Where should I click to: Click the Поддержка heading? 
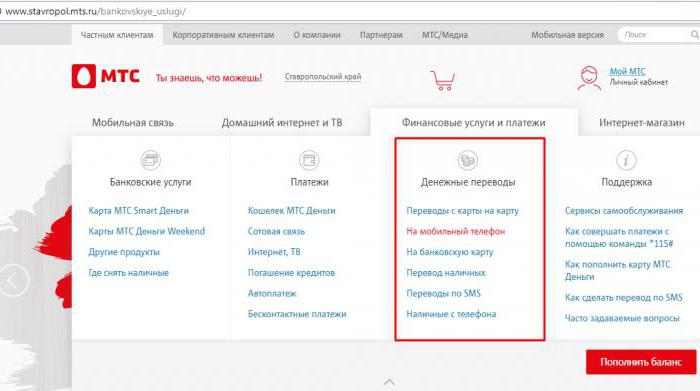tap(626, 182)
